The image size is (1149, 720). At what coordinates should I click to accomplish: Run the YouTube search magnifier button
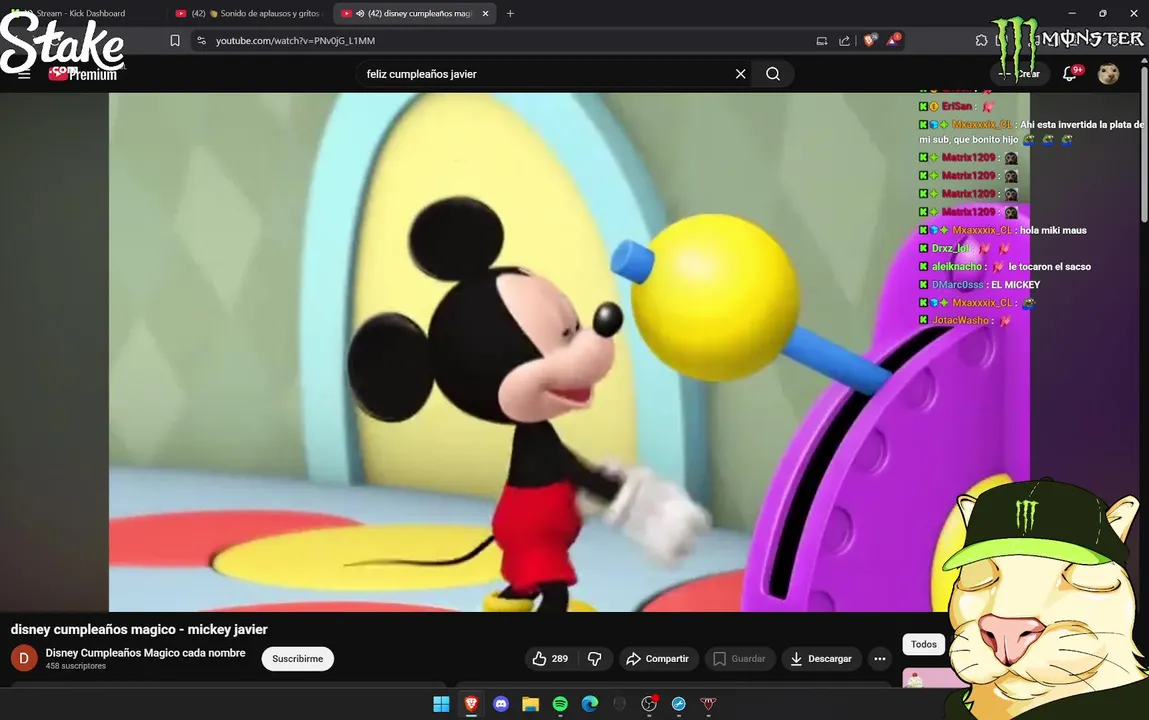click(x=772, y=74)
